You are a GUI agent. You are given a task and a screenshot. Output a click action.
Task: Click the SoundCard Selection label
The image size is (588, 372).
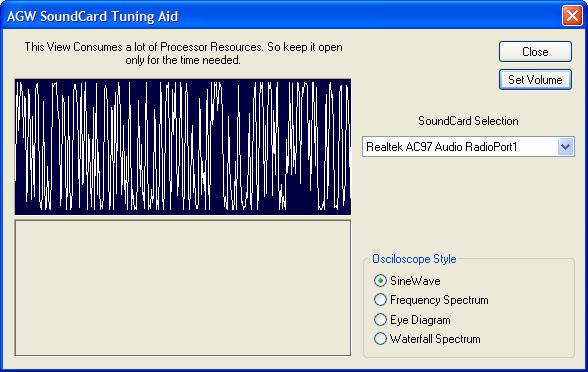pos(468,121)
